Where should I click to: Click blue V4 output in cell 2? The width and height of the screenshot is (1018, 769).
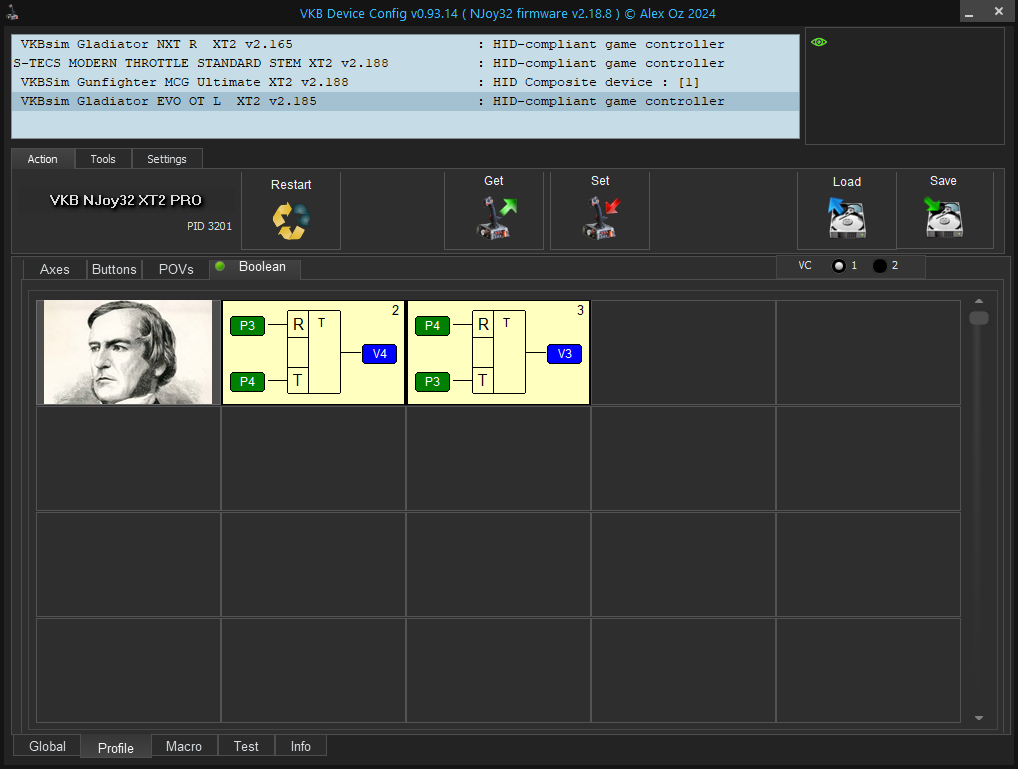[380, 354]
